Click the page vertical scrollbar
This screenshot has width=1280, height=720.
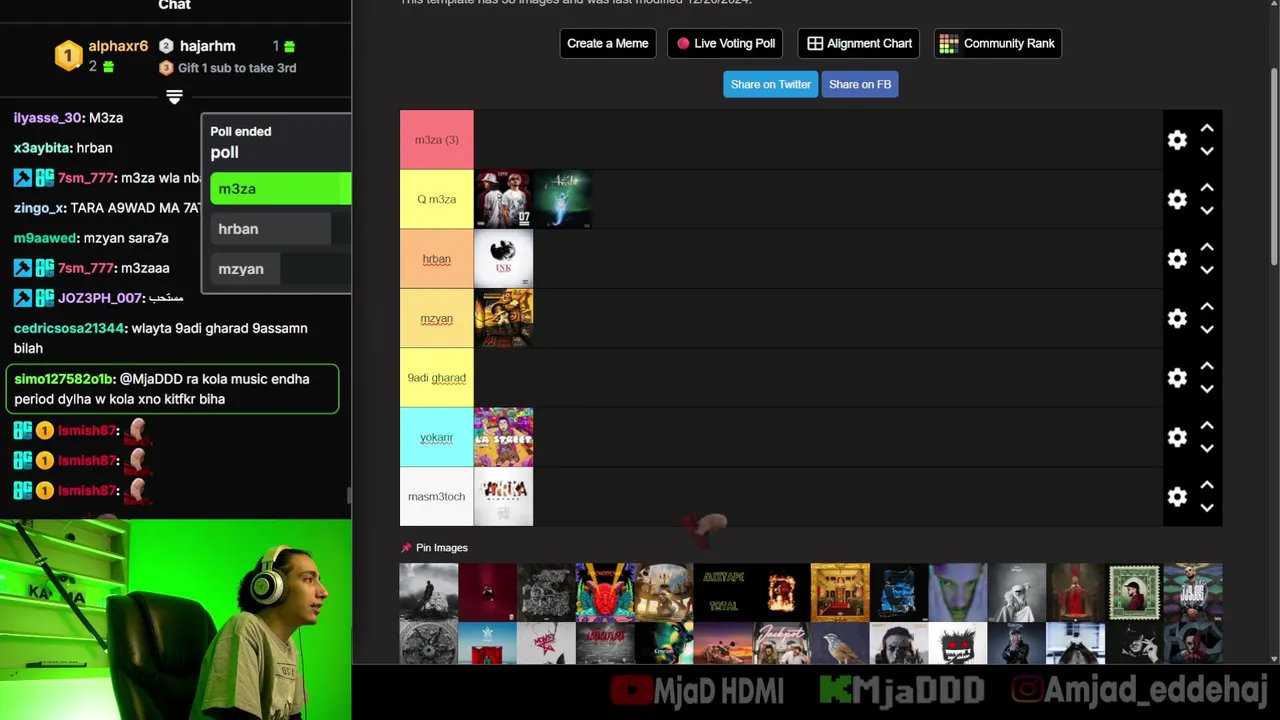click(x=1274, y=165)
